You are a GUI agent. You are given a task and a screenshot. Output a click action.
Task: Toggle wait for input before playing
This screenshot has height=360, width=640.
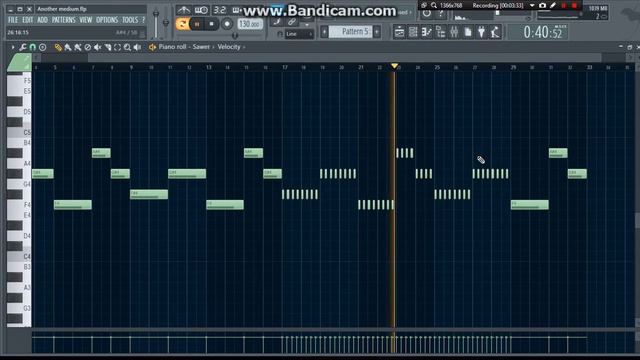[202, 10]
